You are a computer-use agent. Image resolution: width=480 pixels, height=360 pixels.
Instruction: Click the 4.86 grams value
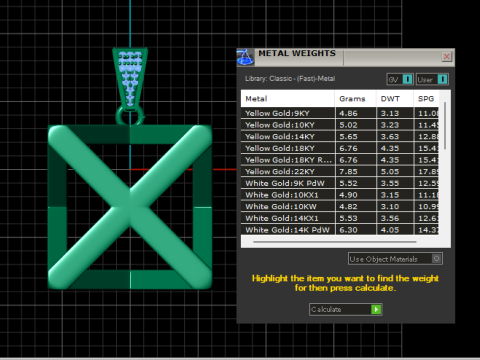point(348,113)
